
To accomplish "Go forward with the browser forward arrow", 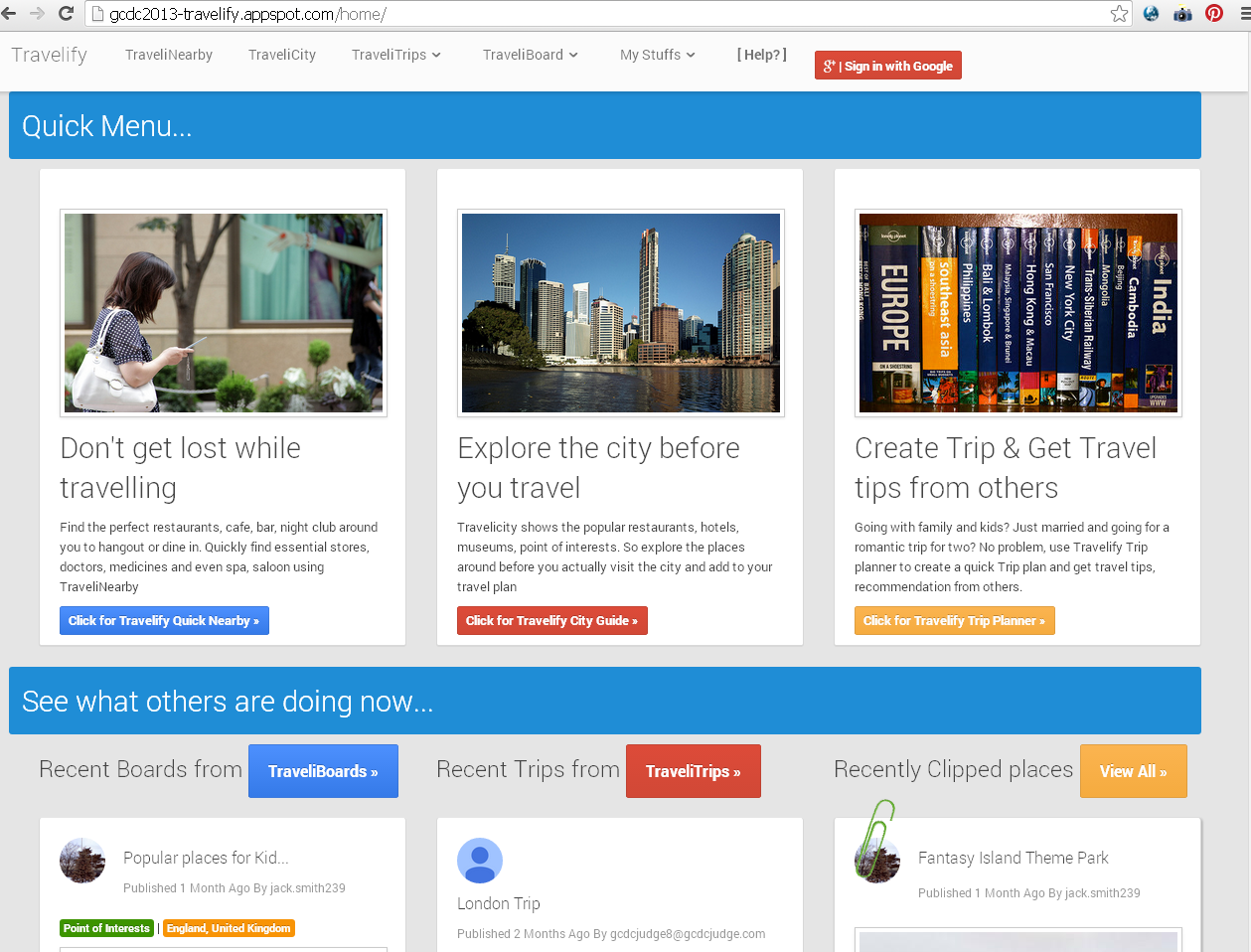I will 38,13.
